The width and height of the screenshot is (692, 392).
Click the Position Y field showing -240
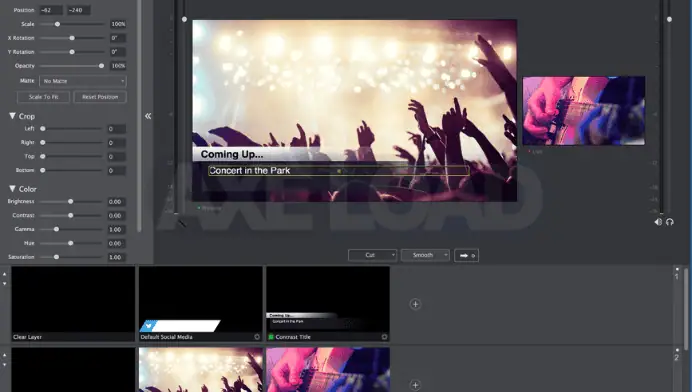point(79,10)
